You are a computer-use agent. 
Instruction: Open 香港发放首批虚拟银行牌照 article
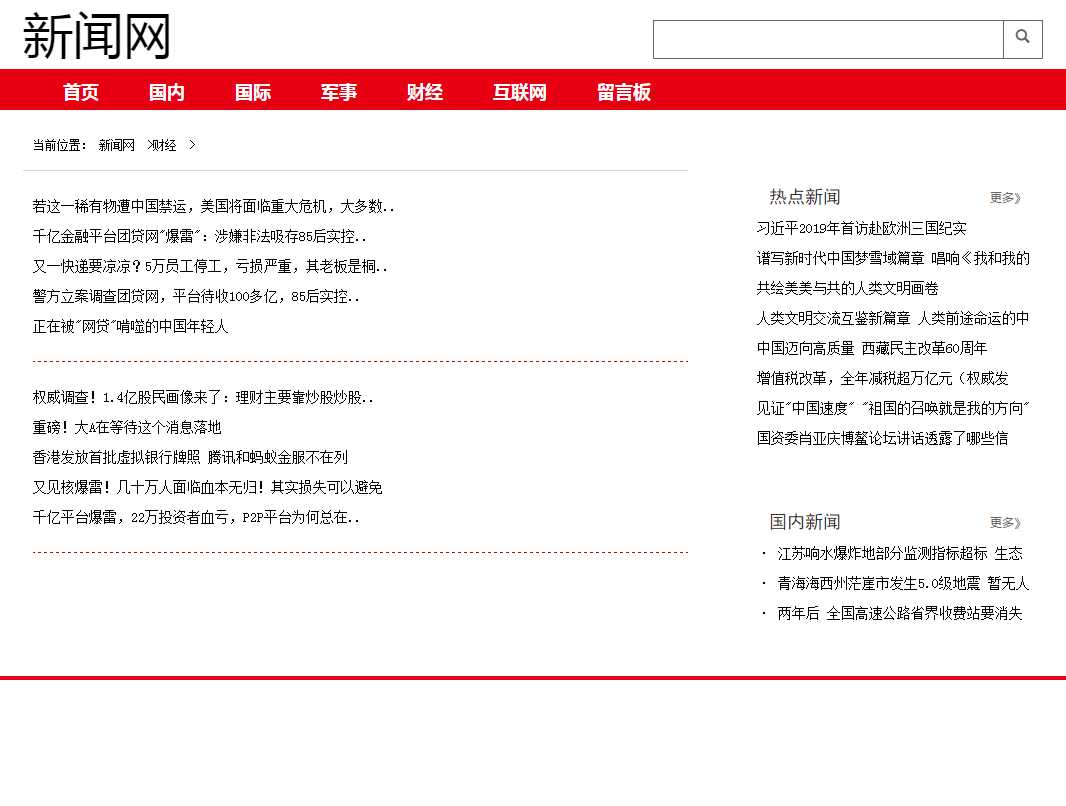pos(190,458)
